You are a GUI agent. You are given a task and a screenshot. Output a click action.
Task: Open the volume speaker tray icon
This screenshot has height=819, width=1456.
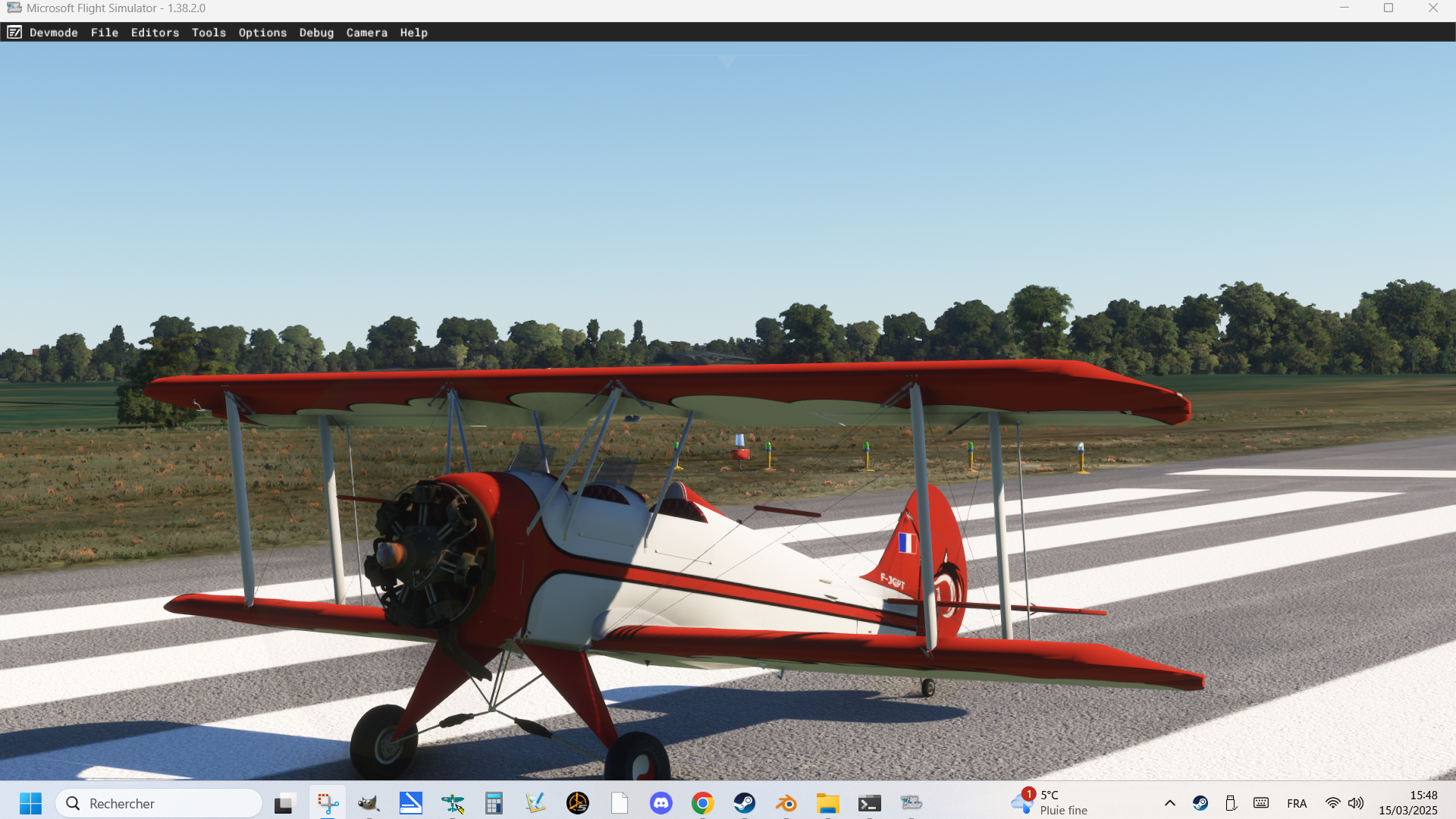[1356, 803]
